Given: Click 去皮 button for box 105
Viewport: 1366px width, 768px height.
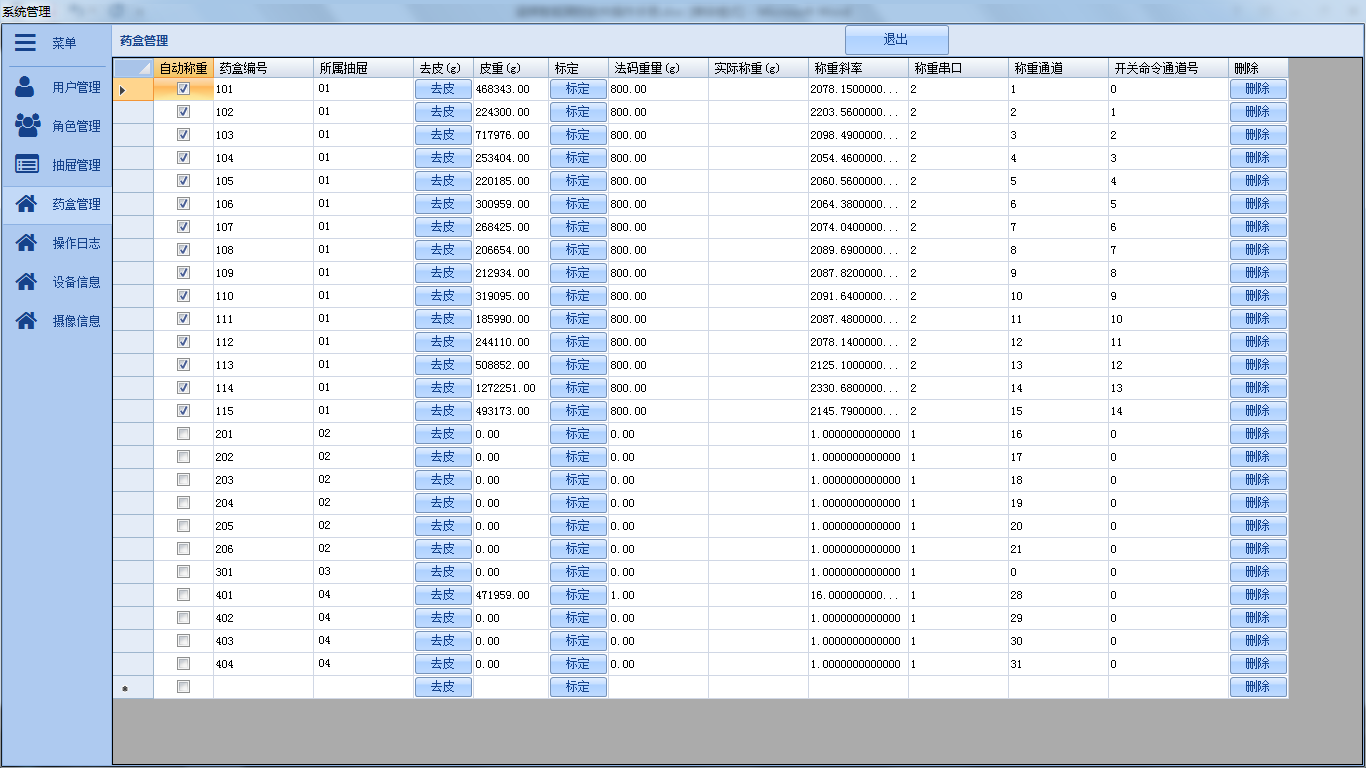Looking at the screenshot, I should (x=442, y=181).
